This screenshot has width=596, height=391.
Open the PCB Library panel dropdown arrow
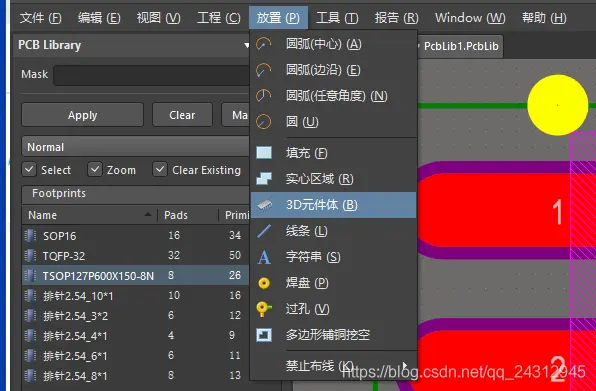[x=246, y=46]
